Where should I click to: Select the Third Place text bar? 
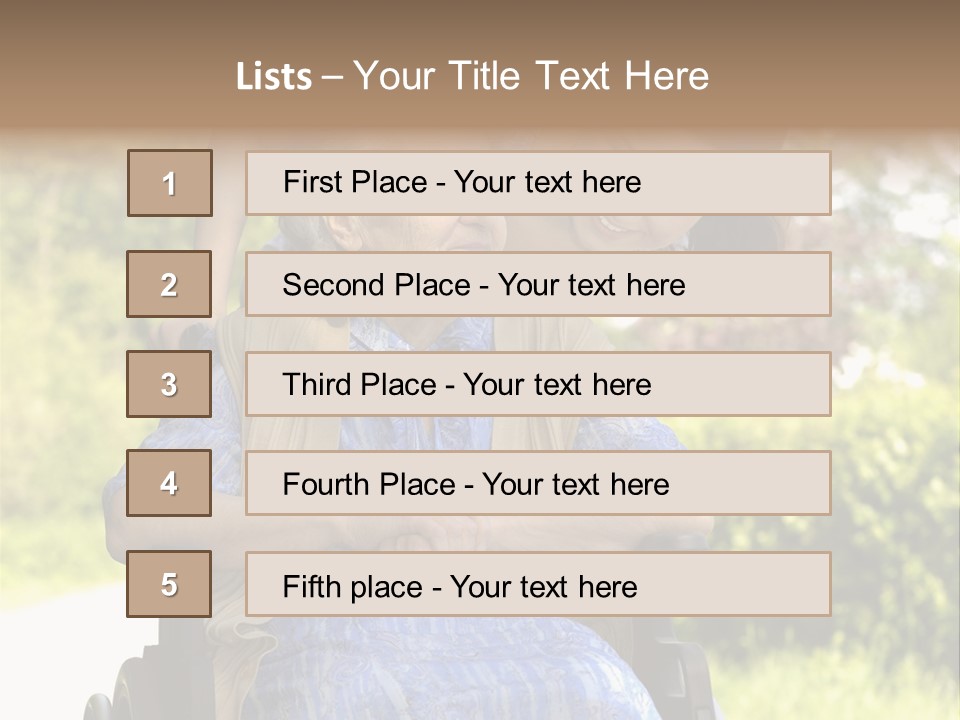tap(538, 384)
